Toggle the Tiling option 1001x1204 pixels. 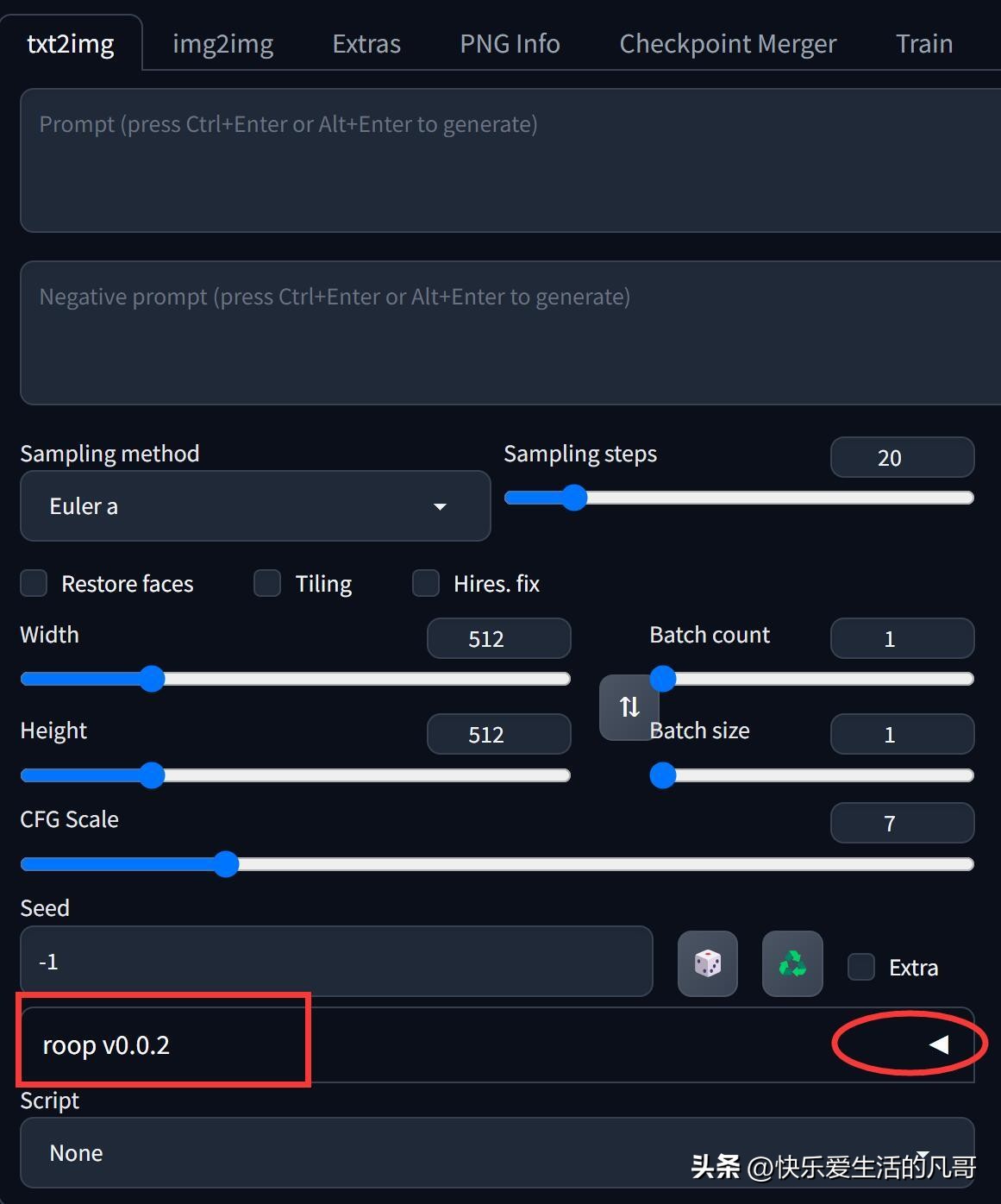pyautogui.click(x=267, y=583)
